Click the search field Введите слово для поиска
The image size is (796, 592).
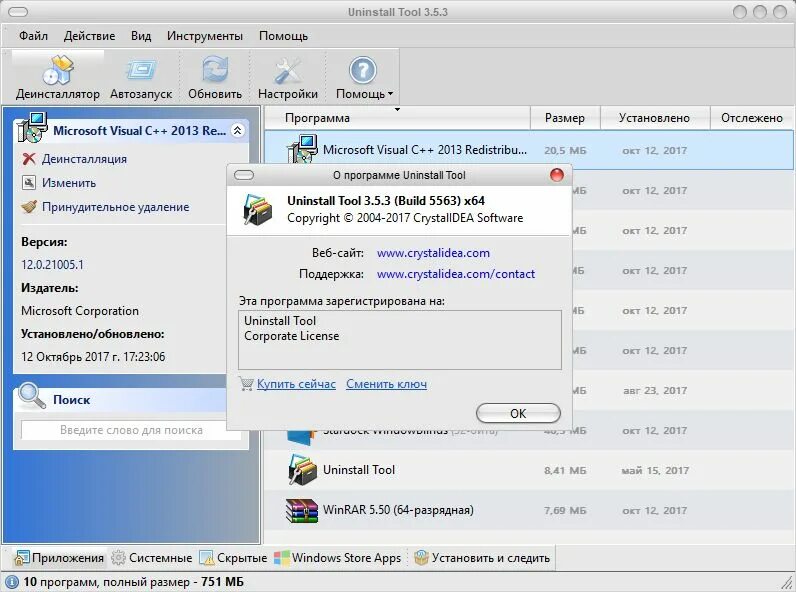[131, 430]
